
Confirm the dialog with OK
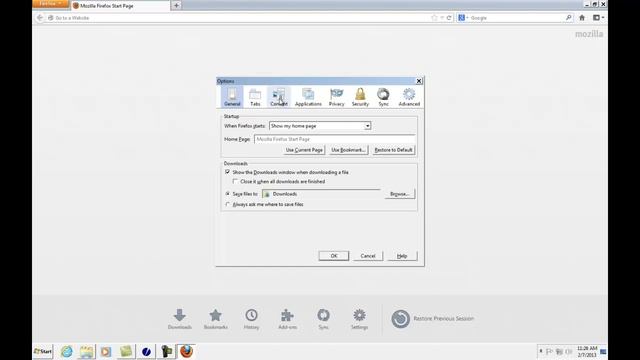(x=334, y=256)
